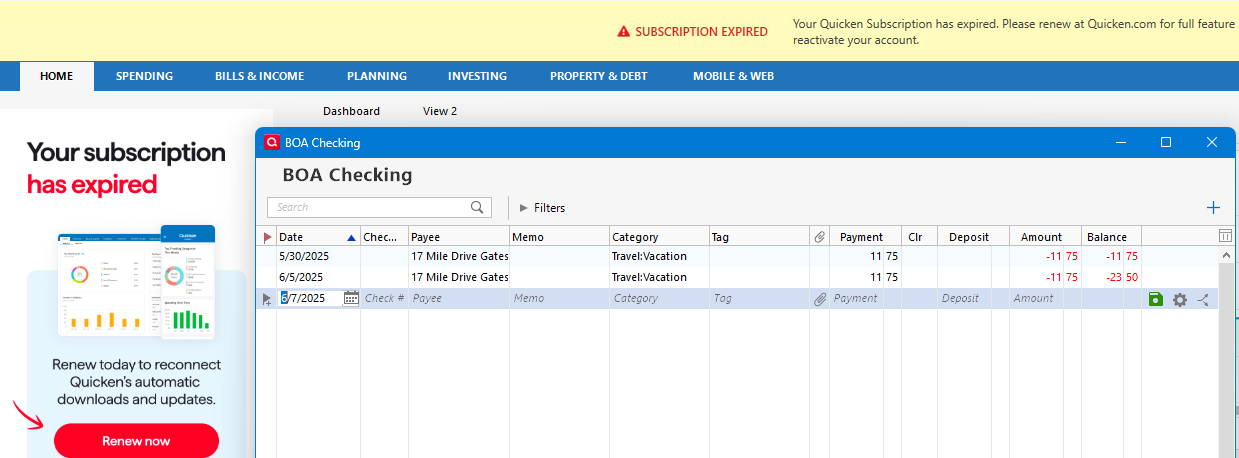
Task: Click the plus icon to add transaction
Action: coord(1213,208)
